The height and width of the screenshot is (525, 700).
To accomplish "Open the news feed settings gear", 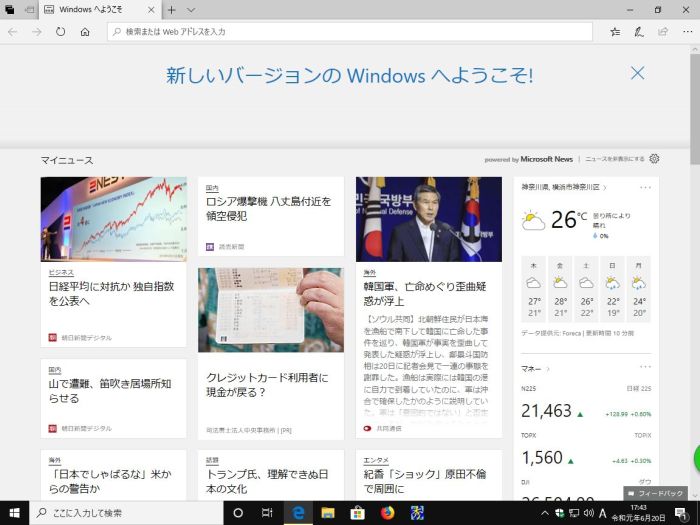I will [654, 159].
